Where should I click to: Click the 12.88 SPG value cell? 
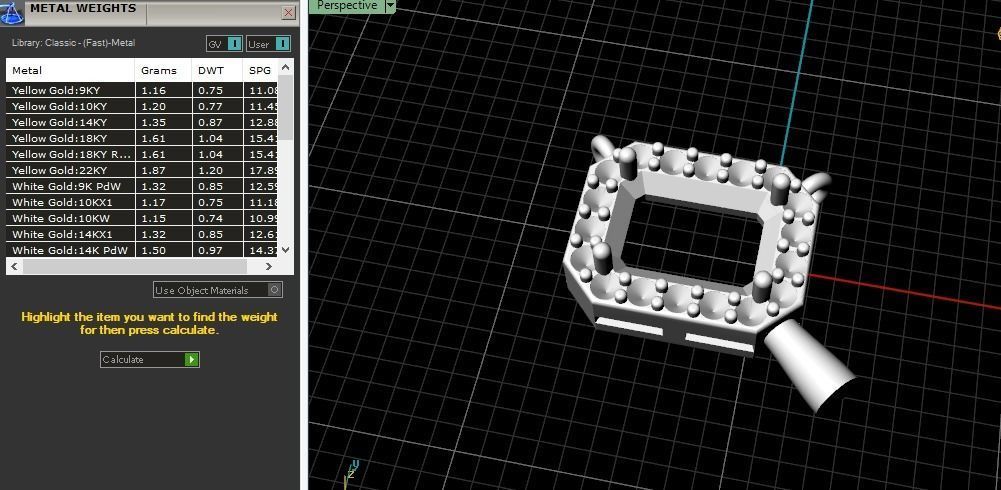point(261,122)
